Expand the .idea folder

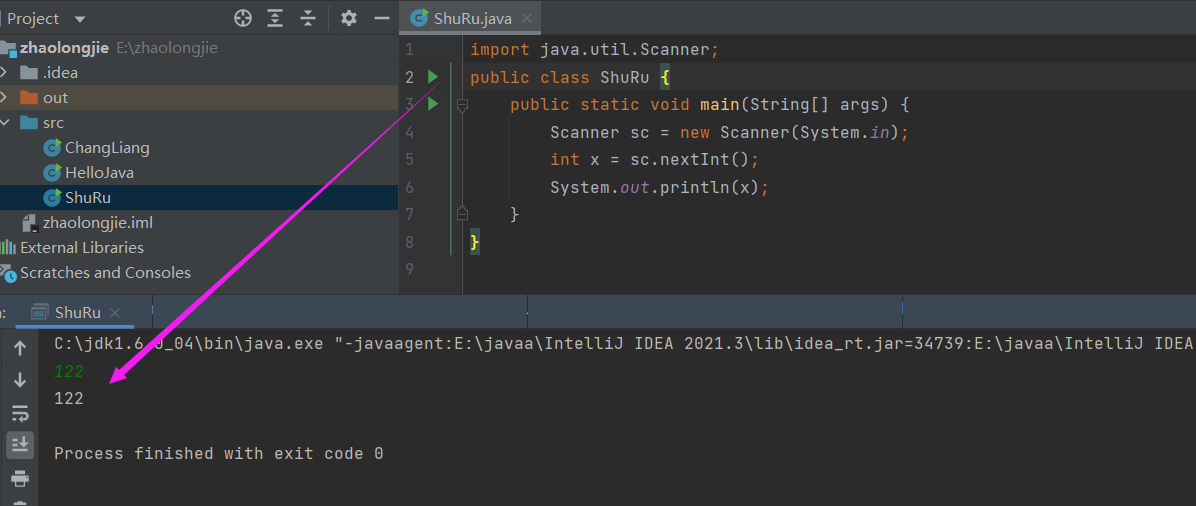[x=5, y=73]
